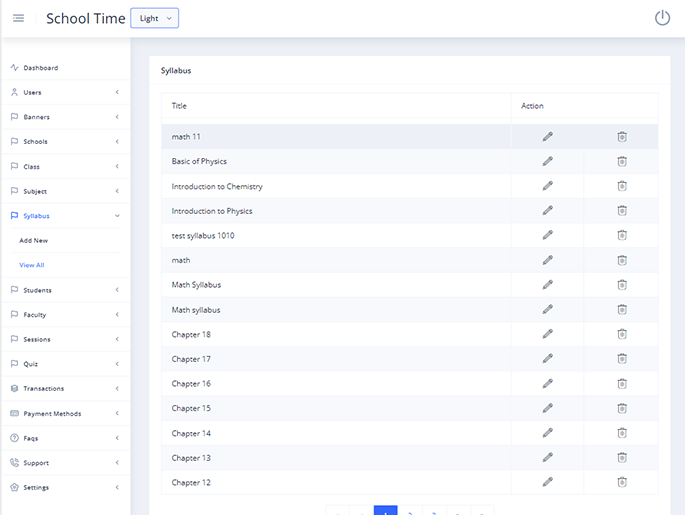Edit Basic of Physics entry
Image resolution: width=685 pixels, height=515 pixels.
coord(547,161)
